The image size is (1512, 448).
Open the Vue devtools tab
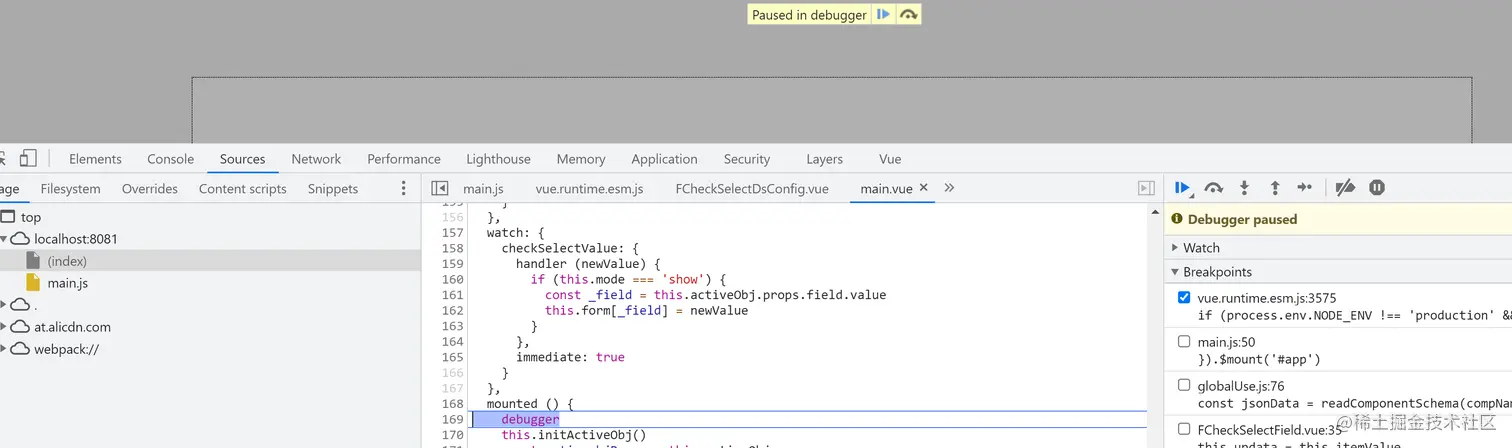[x=890, y=159]
